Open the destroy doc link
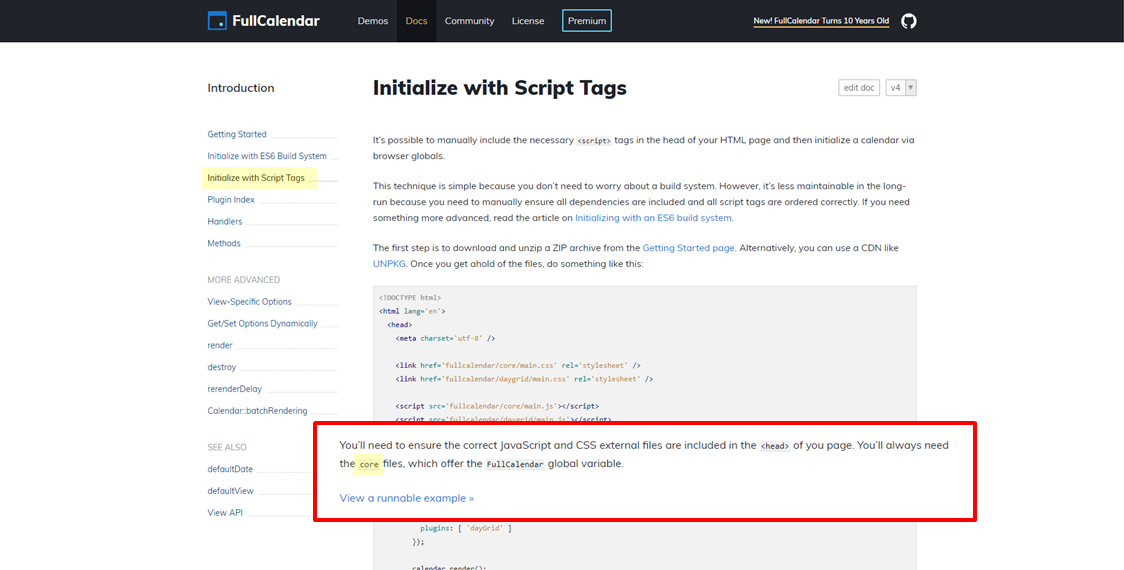Image resolution: width=1124 pixels, height=570 pixels. point(222,367)
